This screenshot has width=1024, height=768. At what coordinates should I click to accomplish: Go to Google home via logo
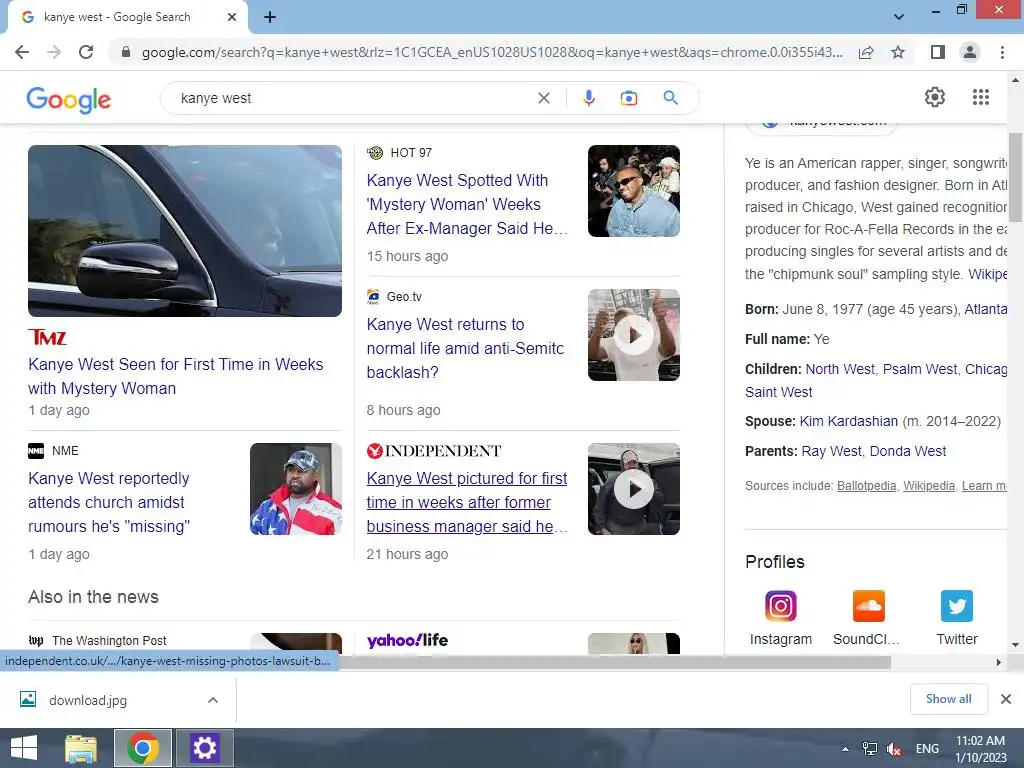pyautogui.click(x=69, y=99)
